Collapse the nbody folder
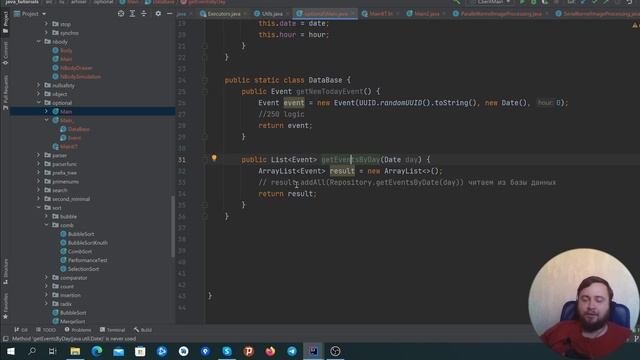Image resolution: width=640 pixels, height=360 pixels. coord(39,42)
